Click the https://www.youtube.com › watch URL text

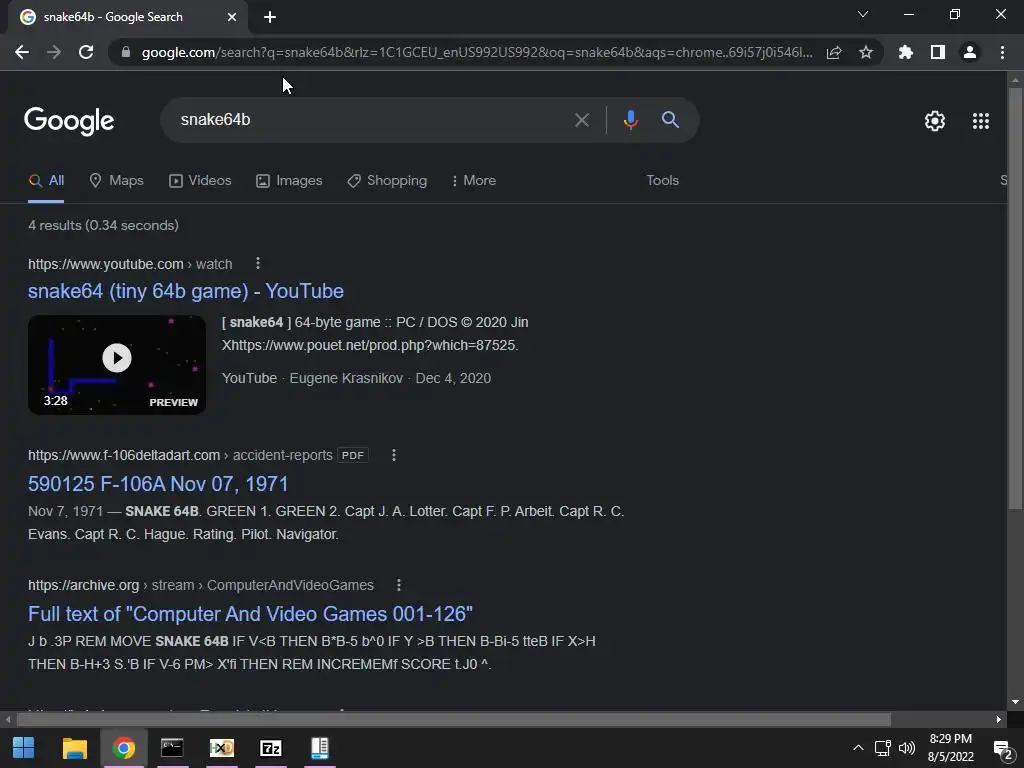tap(130, 264)
